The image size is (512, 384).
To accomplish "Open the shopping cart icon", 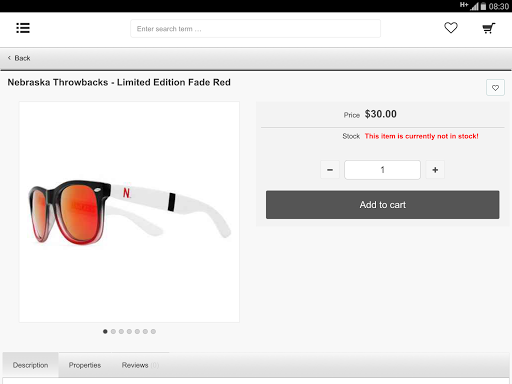I will point(489,28).
